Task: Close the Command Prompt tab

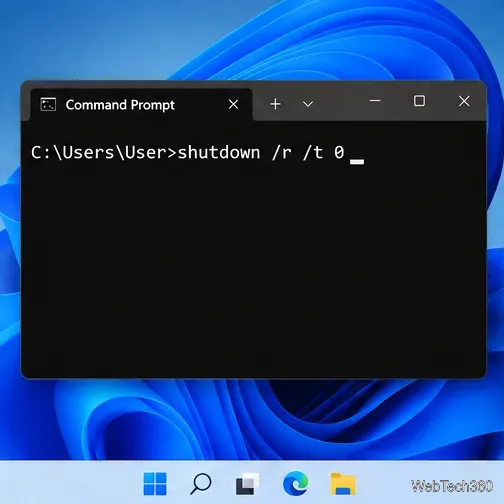Action: coord(233,104)
